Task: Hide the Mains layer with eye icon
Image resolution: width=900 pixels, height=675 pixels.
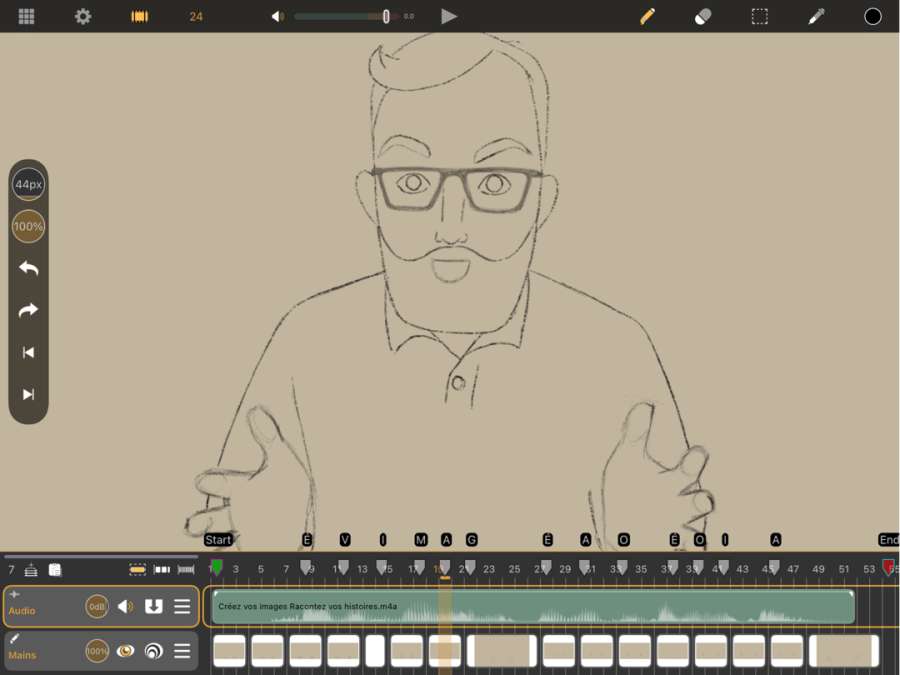Action: pos(125,651)
